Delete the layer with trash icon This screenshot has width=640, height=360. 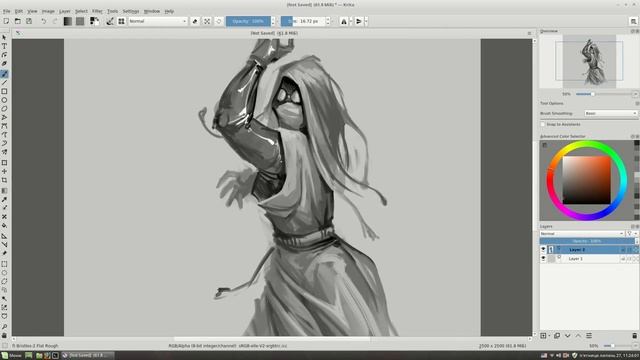pos(634,336)
